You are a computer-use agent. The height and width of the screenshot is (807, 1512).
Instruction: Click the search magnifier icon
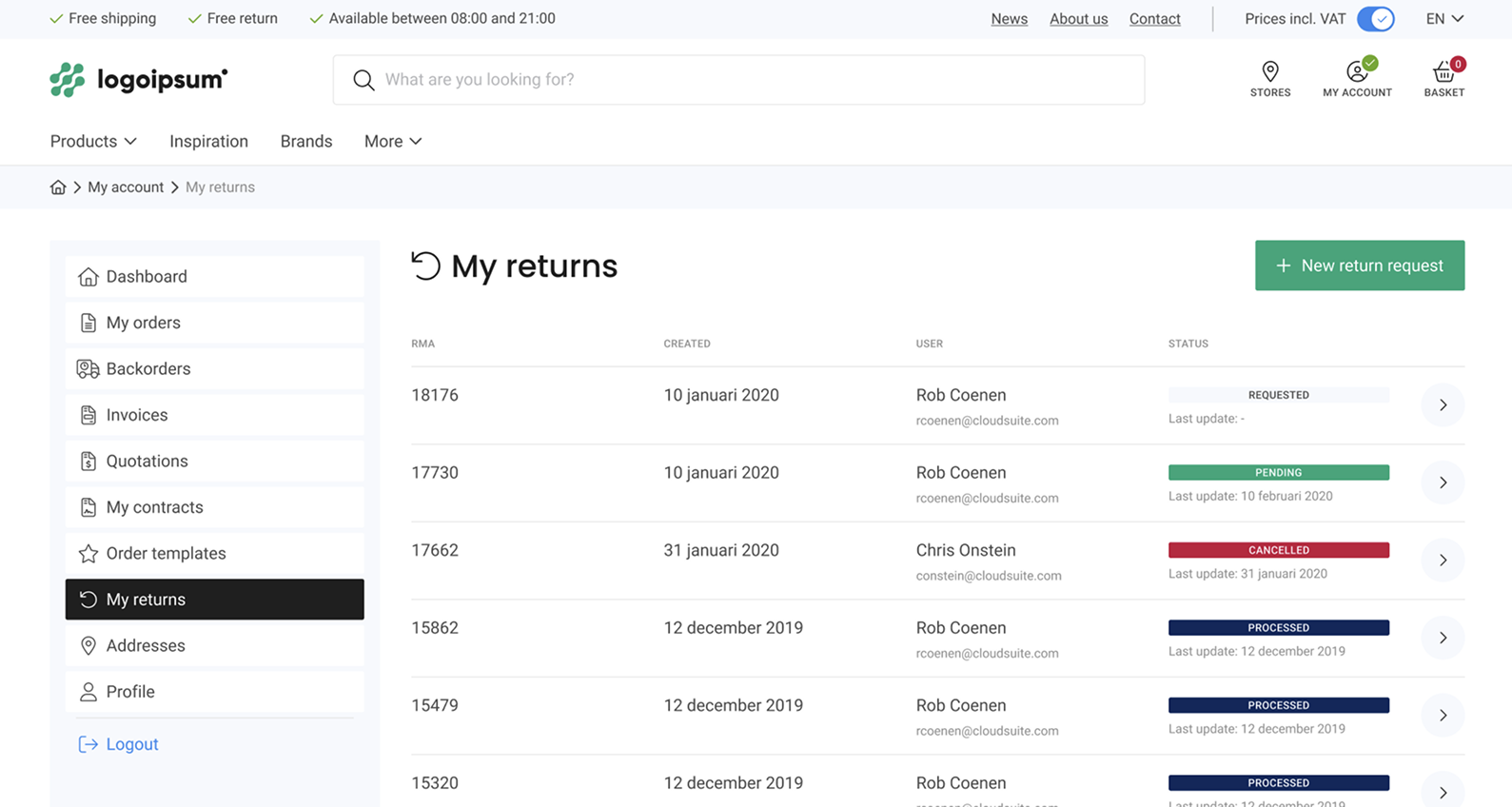pyautogui.click(x=363, y=80)
